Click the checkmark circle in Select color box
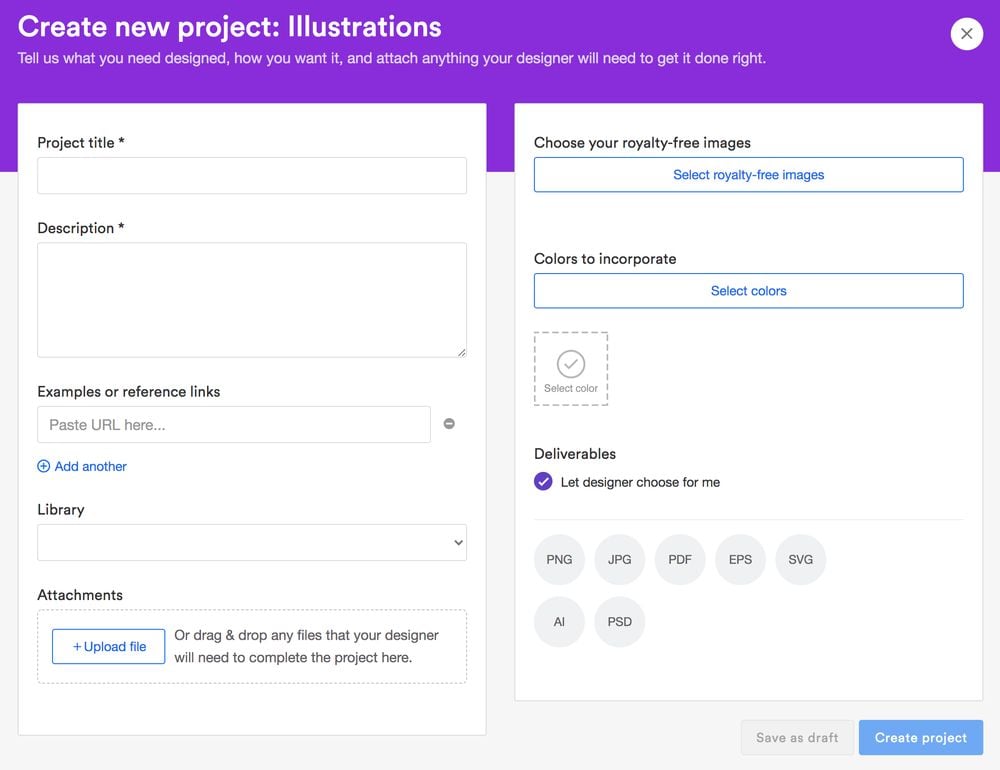Image resolution: width=1000 pixels, height=770 pixels. tap(571, 364)
